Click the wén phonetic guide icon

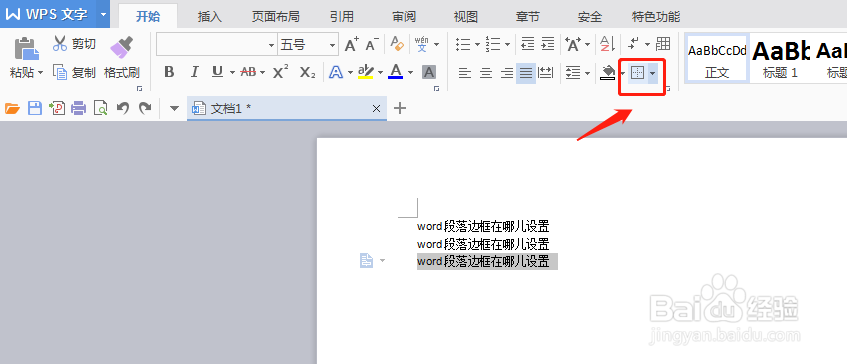[421, 44]
